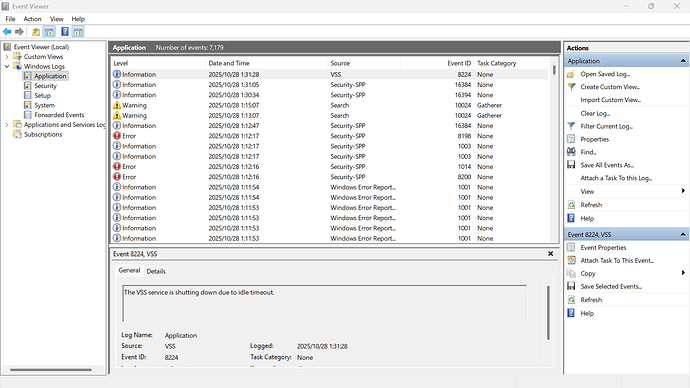
Task: Expand the Copy submenu arrow
Action: coord(683,273)
